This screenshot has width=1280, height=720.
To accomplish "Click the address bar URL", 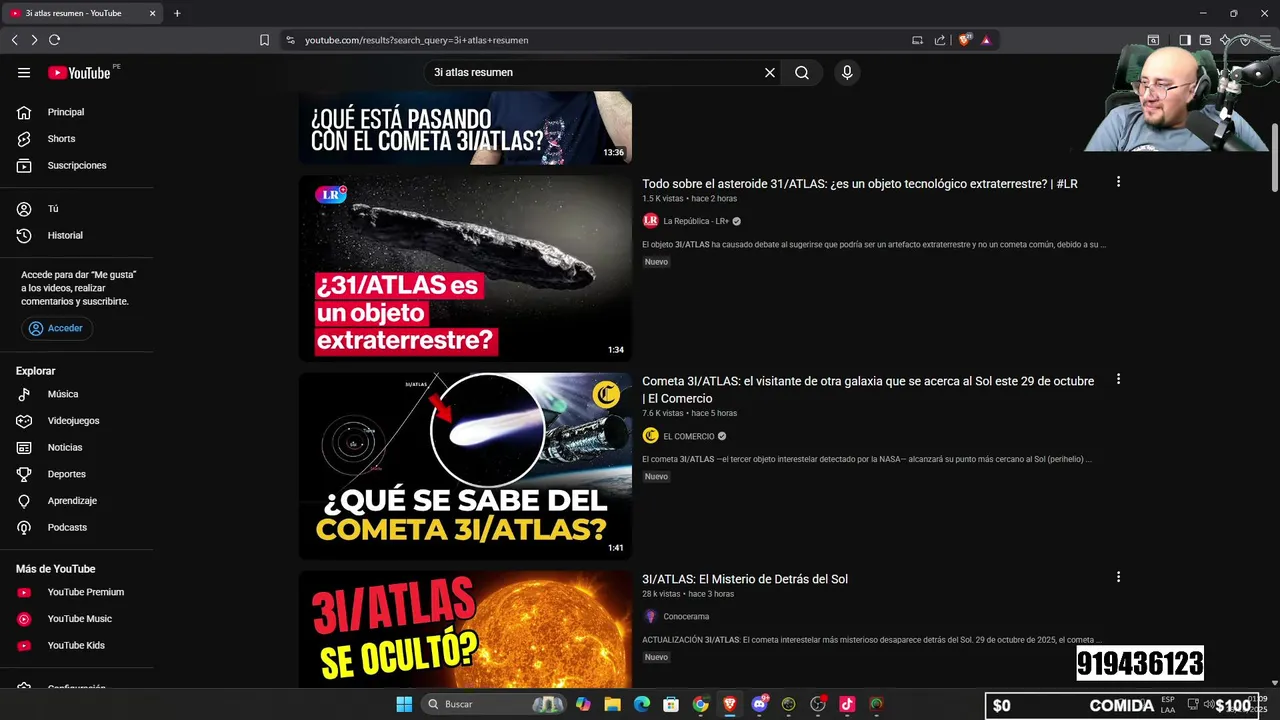I will [416, 40].
